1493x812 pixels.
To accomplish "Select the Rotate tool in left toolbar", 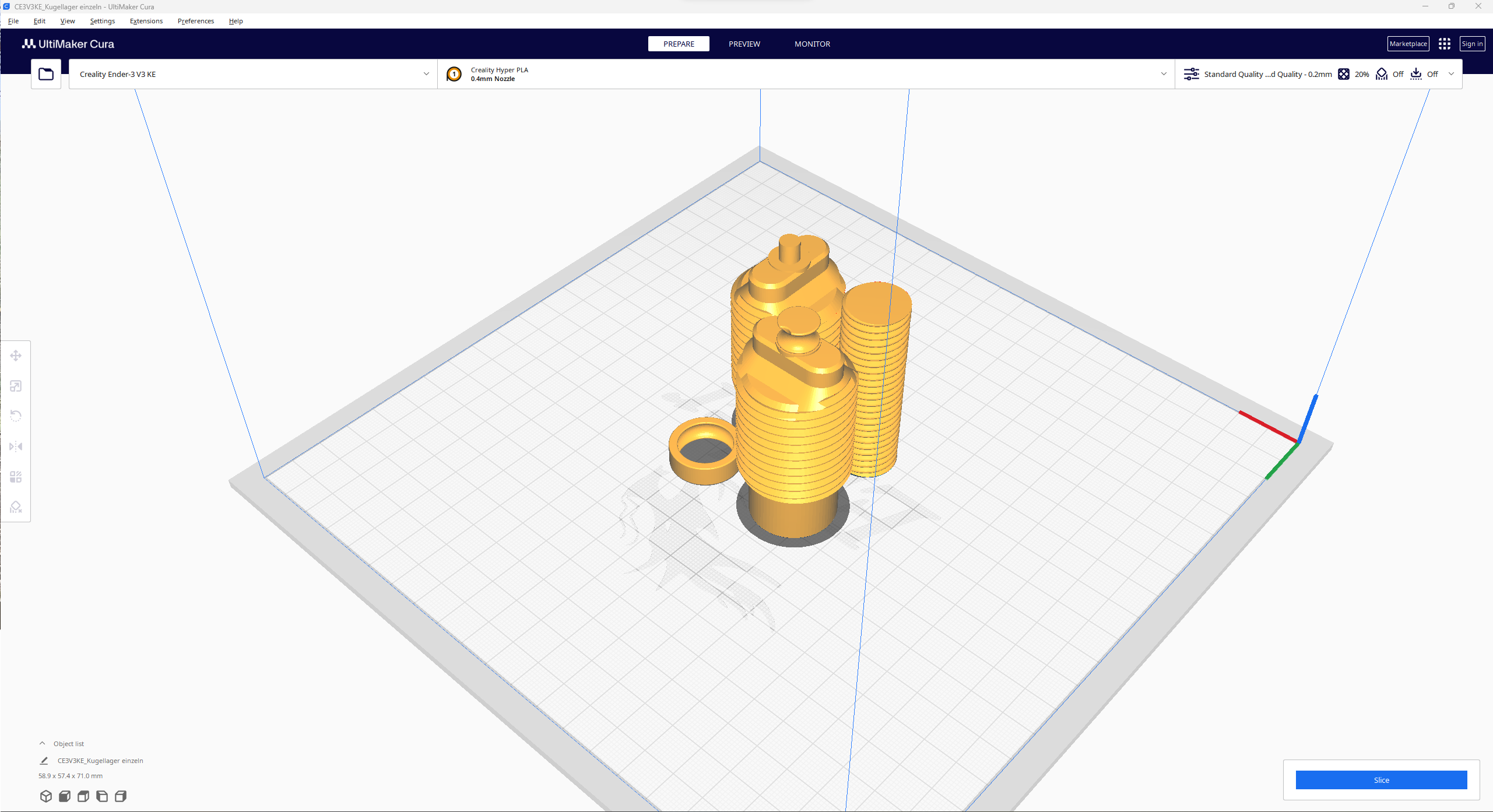I will coord(16,416).
